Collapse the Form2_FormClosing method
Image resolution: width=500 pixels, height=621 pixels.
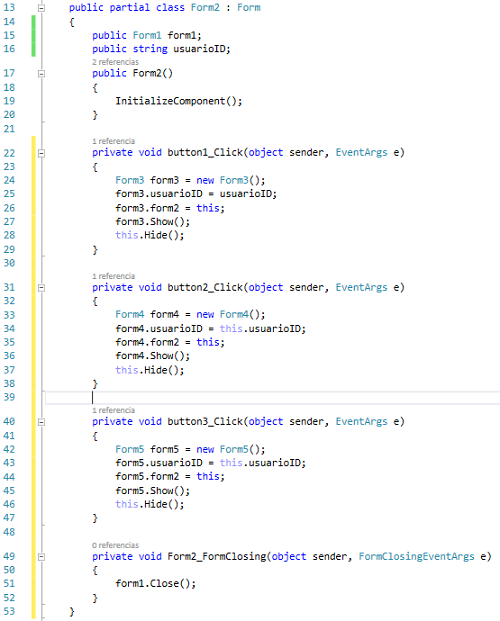[41, 557]
